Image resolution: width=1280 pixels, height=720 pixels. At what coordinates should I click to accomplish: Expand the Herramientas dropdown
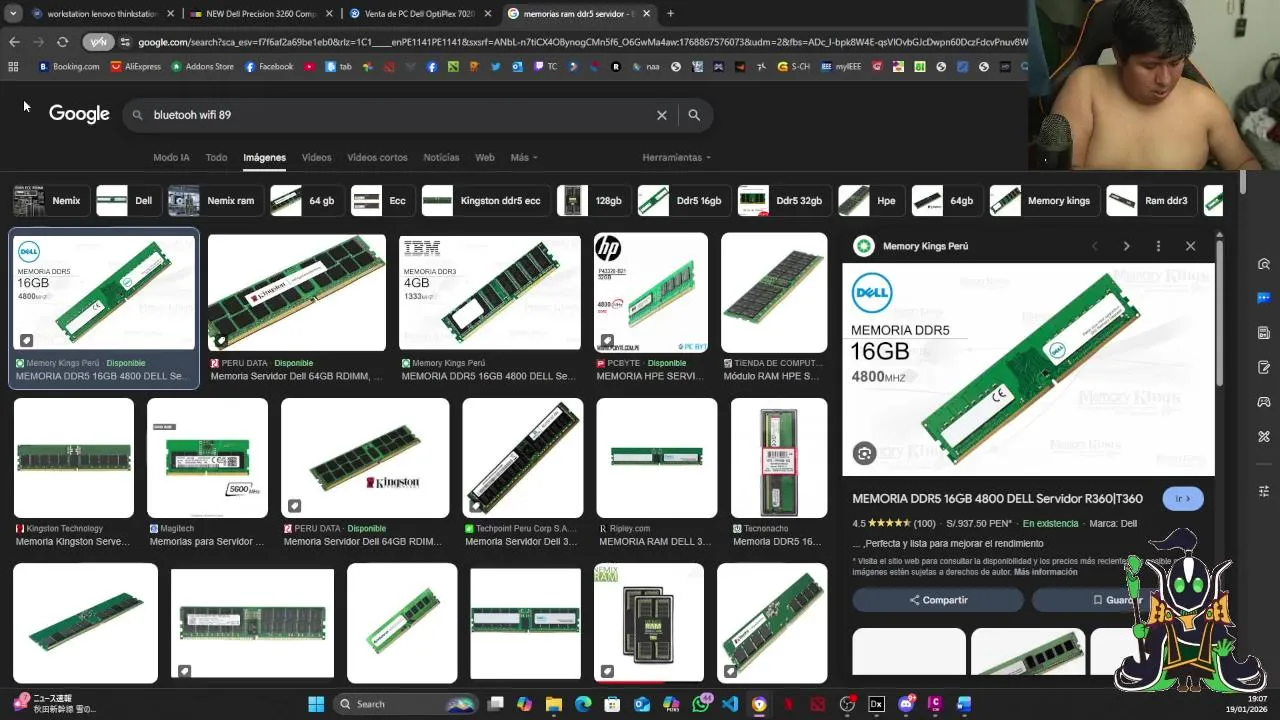(677, 157)
